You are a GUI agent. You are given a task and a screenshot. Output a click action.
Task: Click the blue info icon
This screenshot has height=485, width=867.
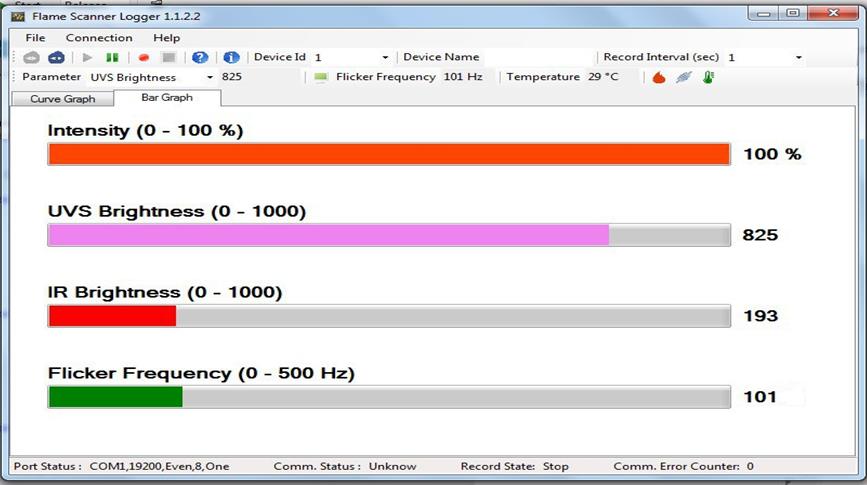[x=231, y=58]
